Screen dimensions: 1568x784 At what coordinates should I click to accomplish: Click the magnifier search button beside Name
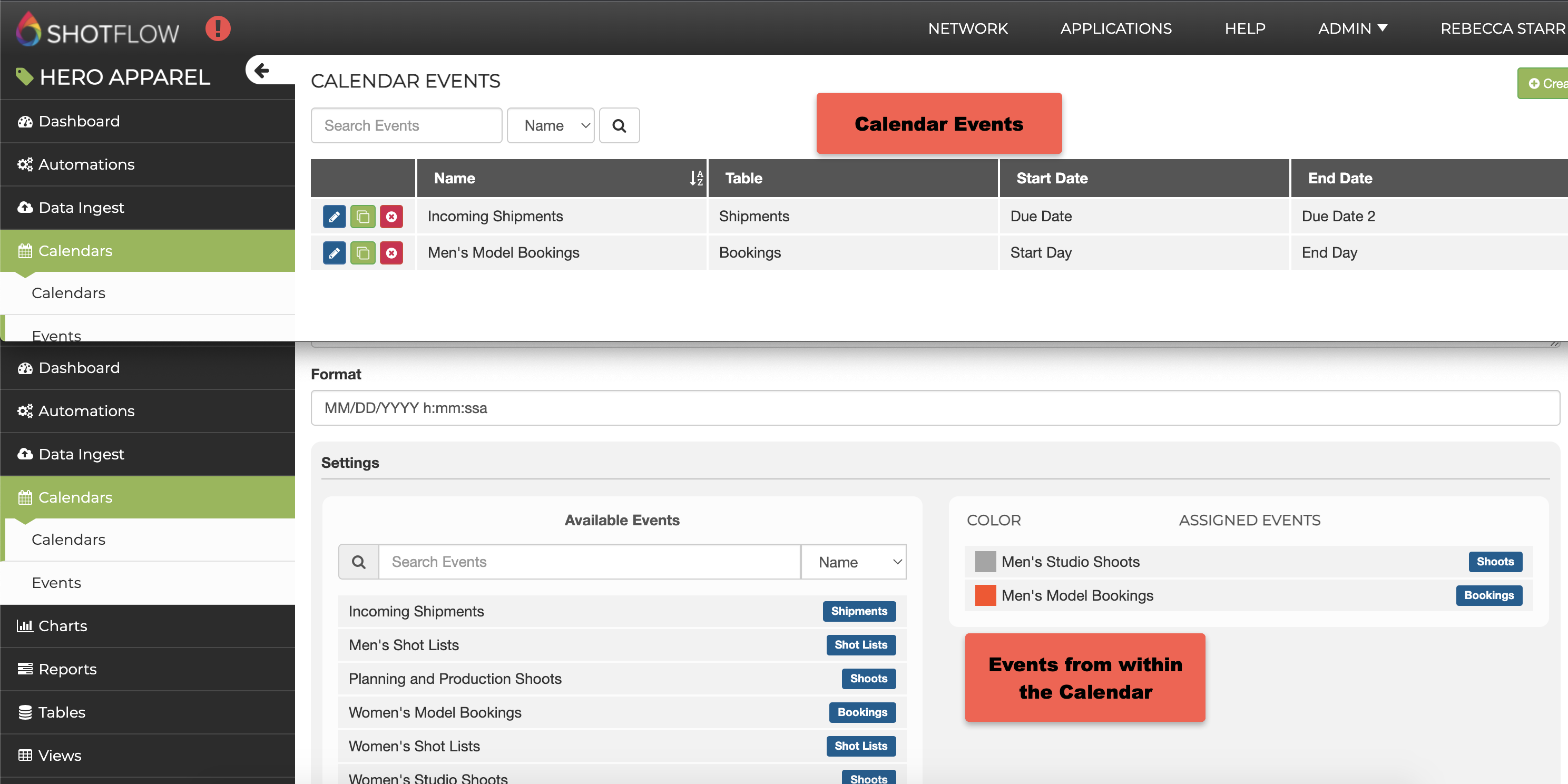coord(619,125)
